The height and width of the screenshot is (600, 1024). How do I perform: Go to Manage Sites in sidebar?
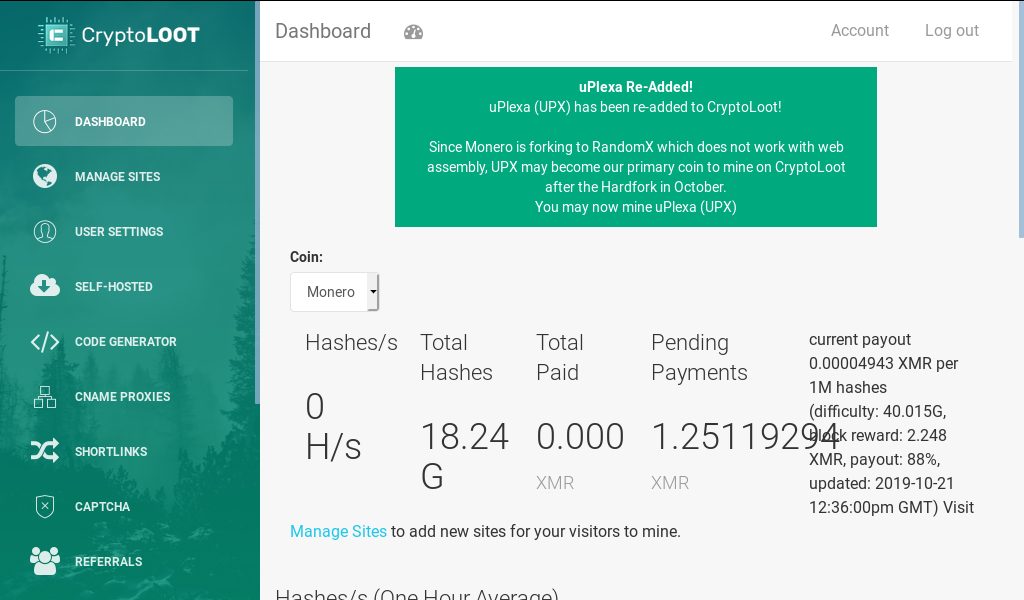[124, 176]
